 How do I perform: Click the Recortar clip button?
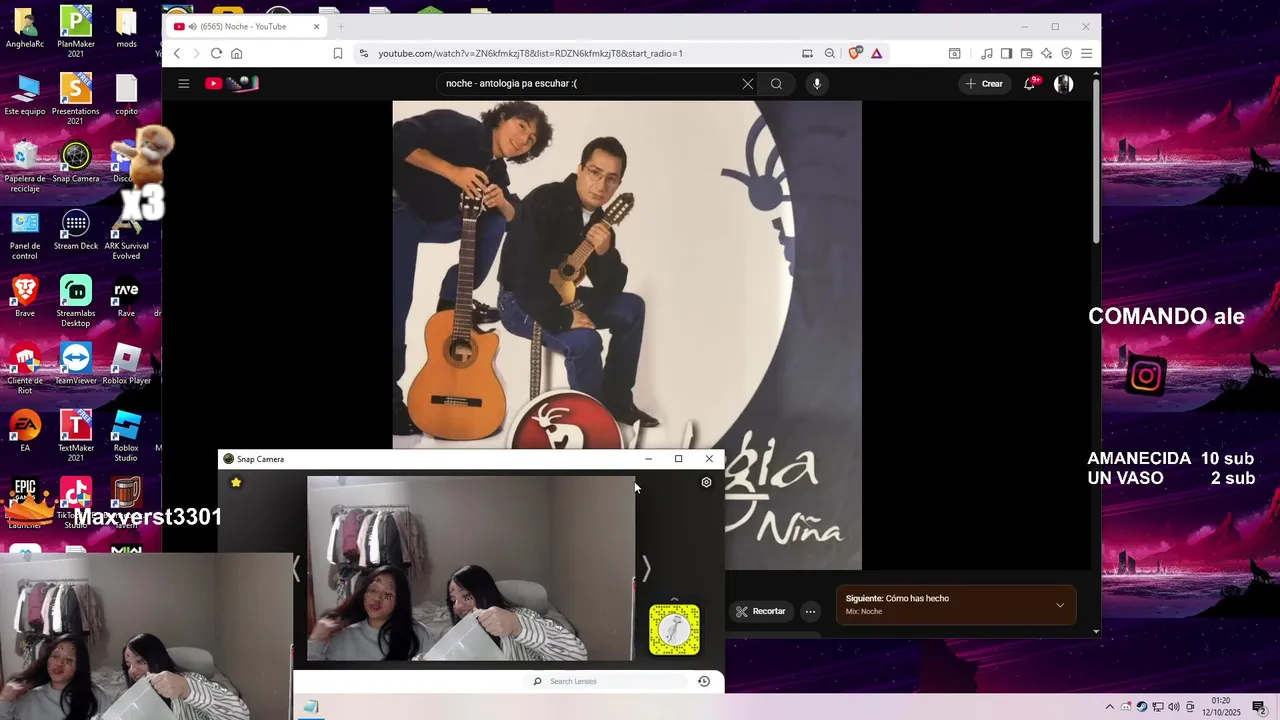[761, 611]
